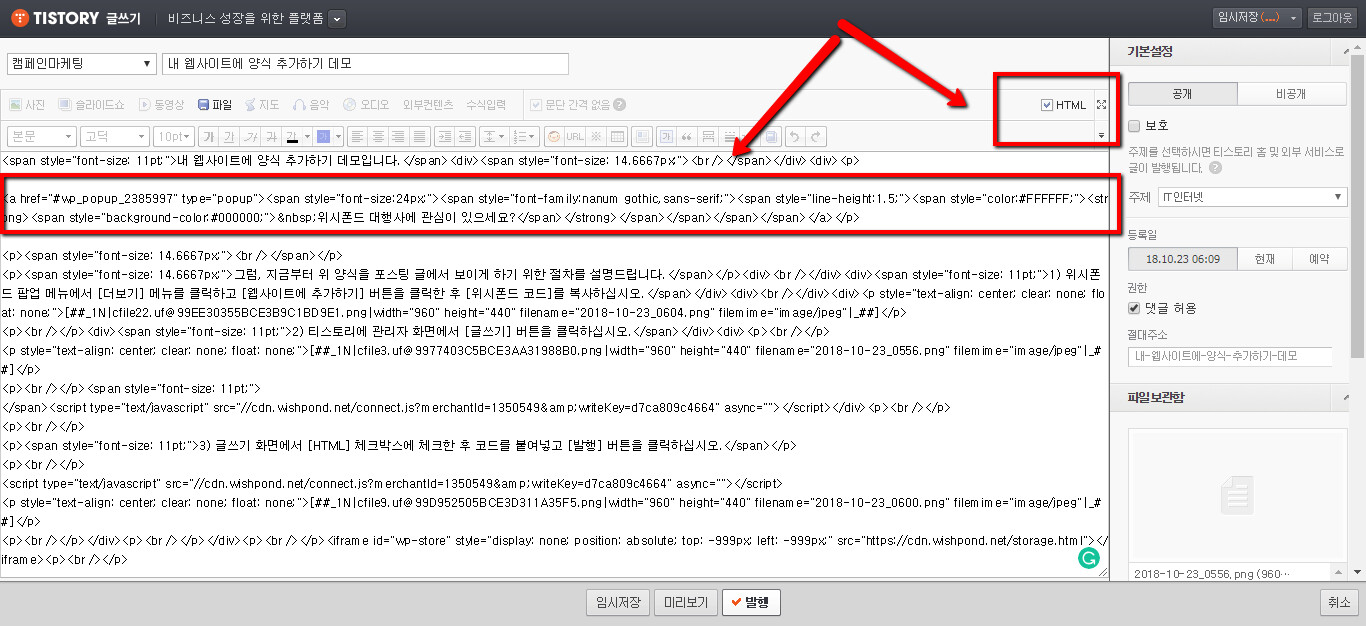
Task: Toggle bold text formatting
Action: point(209,136)
